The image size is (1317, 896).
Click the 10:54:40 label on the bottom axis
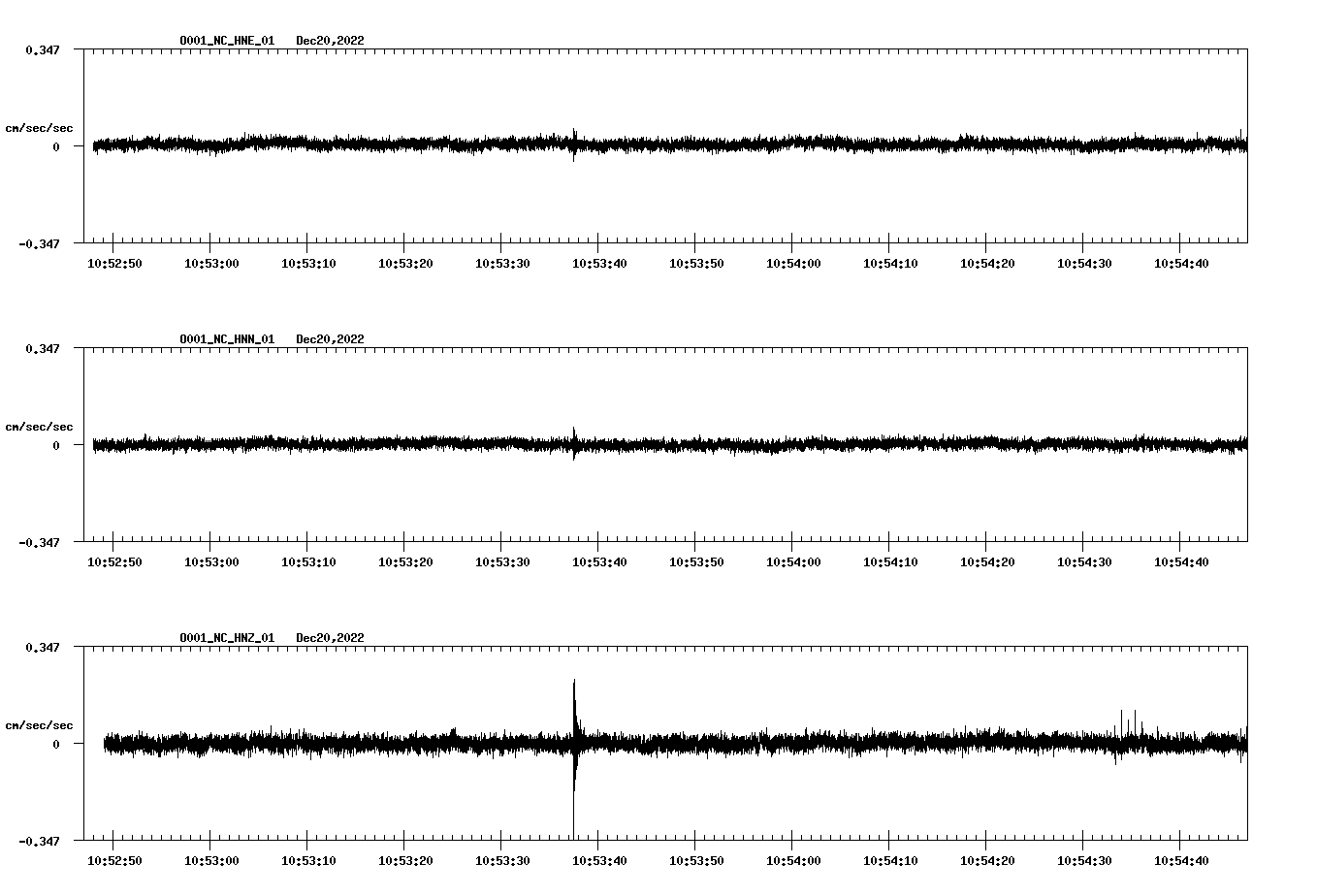1179,859
